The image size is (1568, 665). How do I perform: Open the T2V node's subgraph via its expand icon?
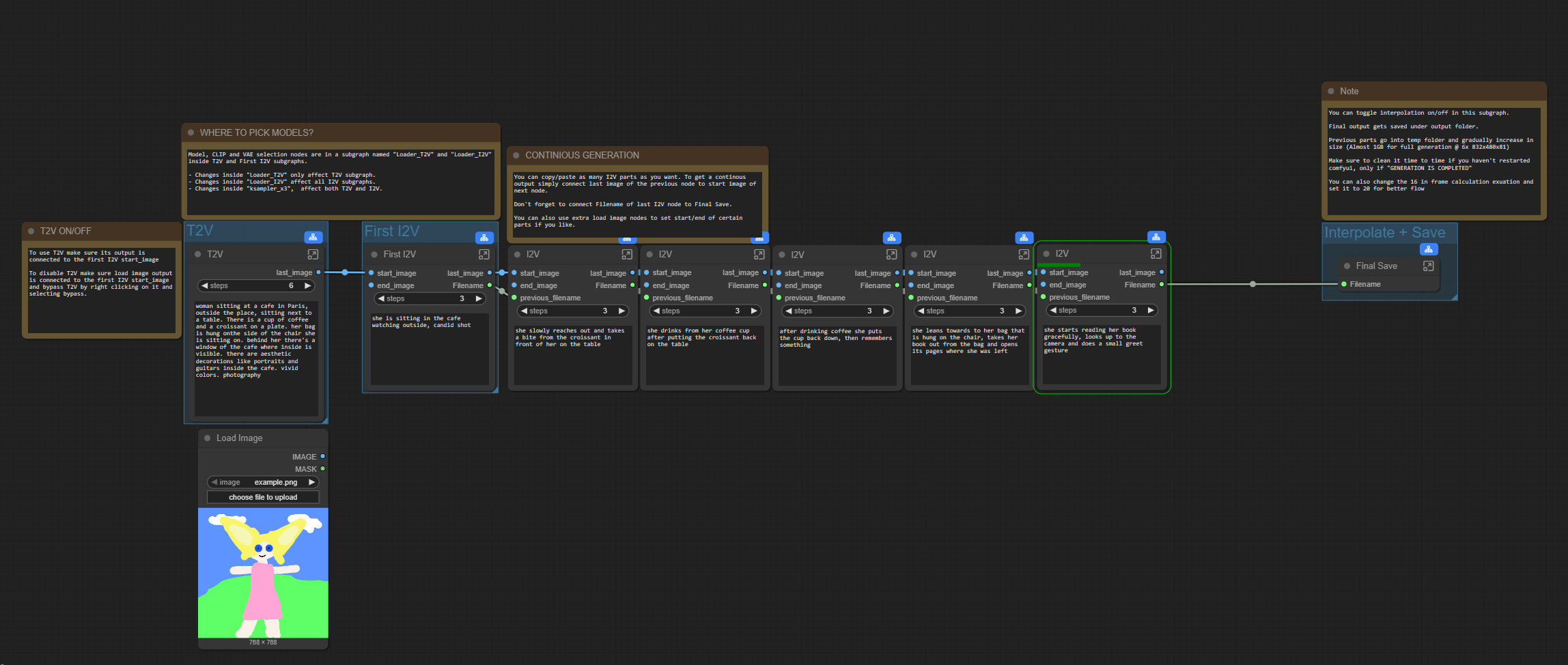click(313, 254)
